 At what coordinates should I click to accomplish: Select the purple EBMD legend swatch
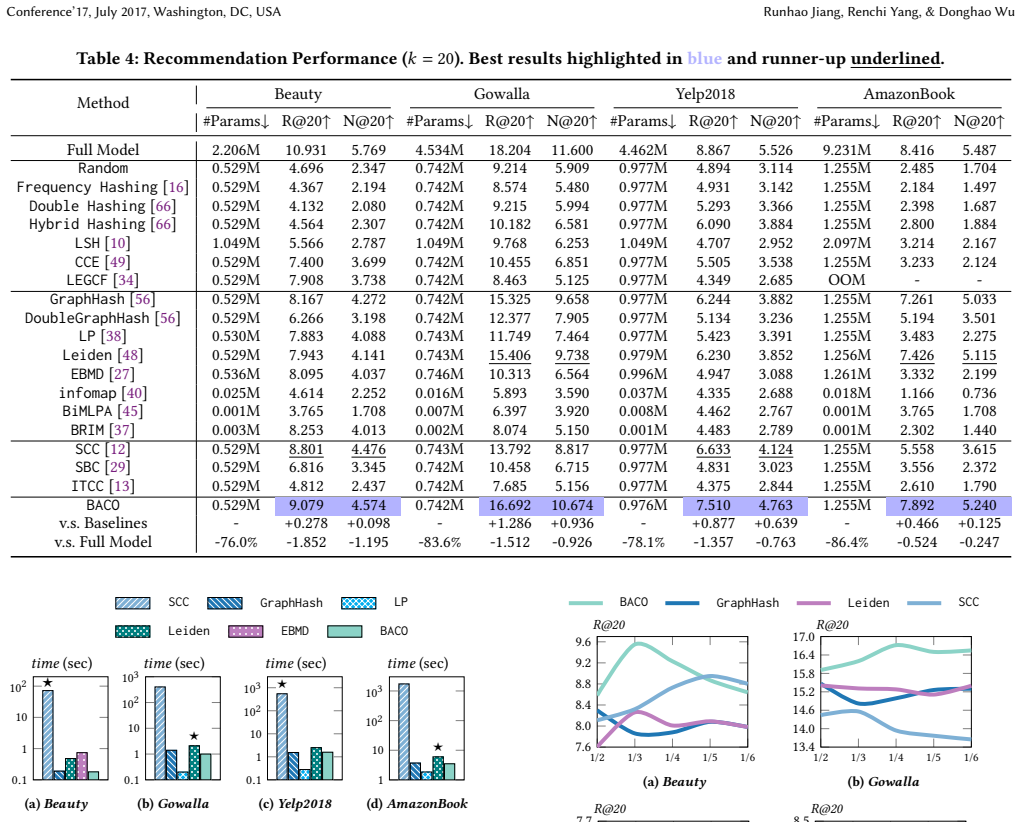(246, 631)
